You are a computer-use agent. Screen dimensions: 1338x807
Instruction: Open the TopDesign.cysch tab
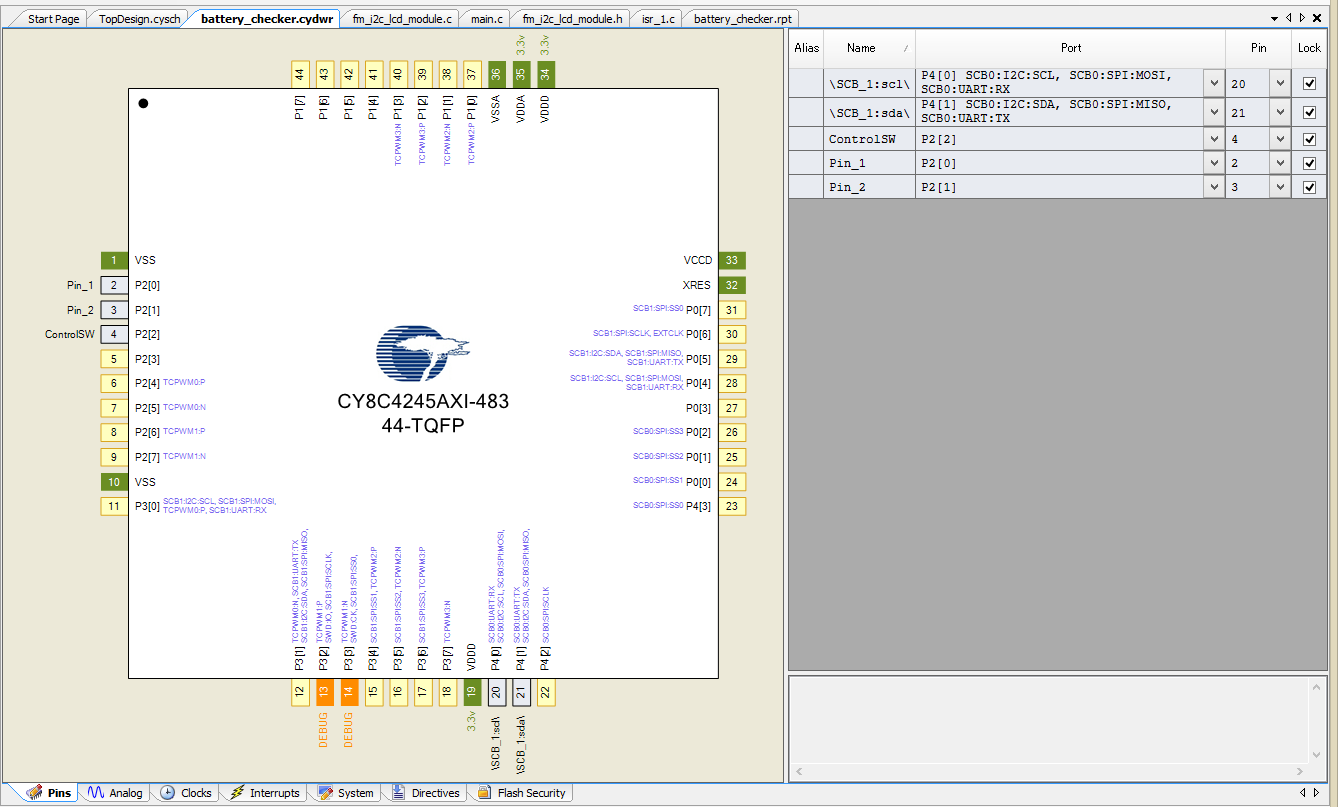139,19
